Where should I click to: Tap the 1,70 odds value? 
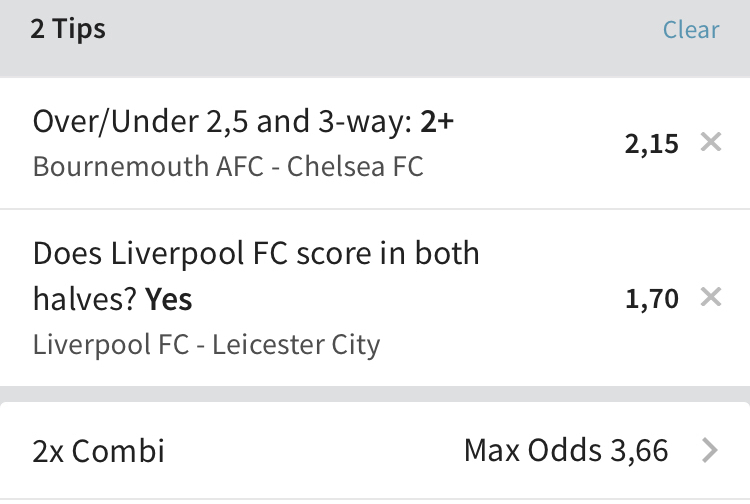(x=651, y=298)
